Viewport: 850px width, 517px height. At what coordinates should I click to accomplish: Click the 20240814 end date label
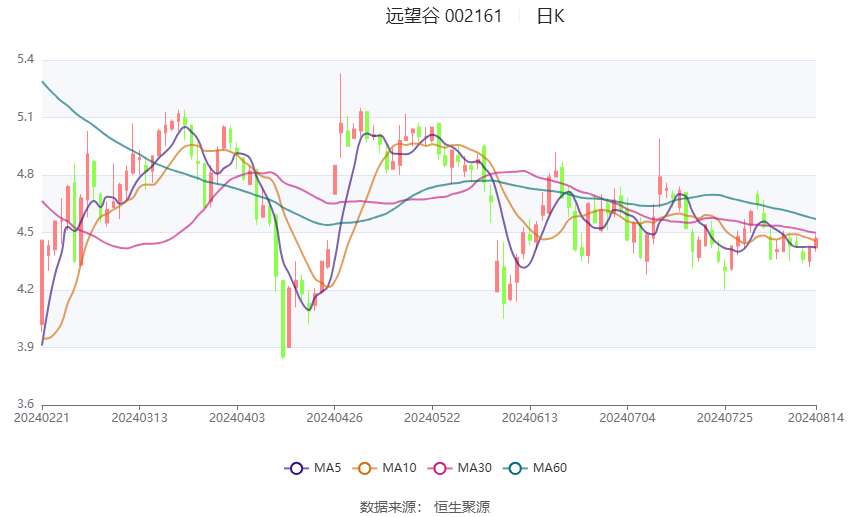pyautogui.click(x=816, y=416)
